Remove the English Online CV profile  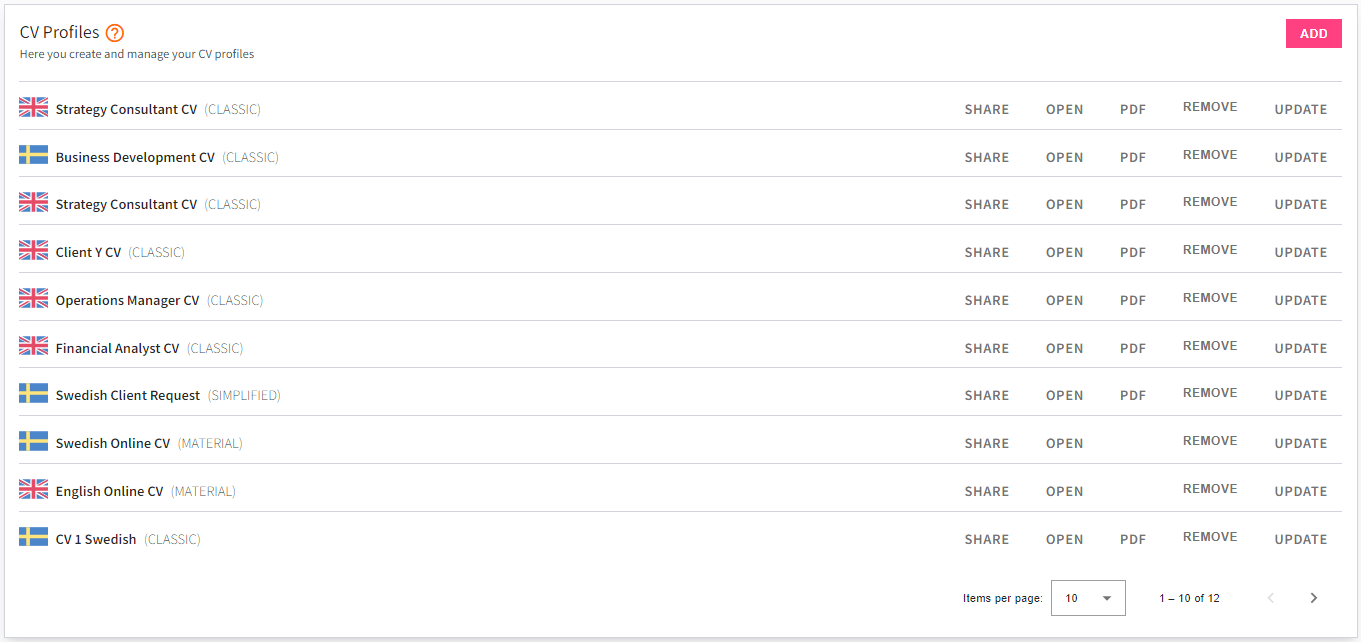(x=1210, y=489)
